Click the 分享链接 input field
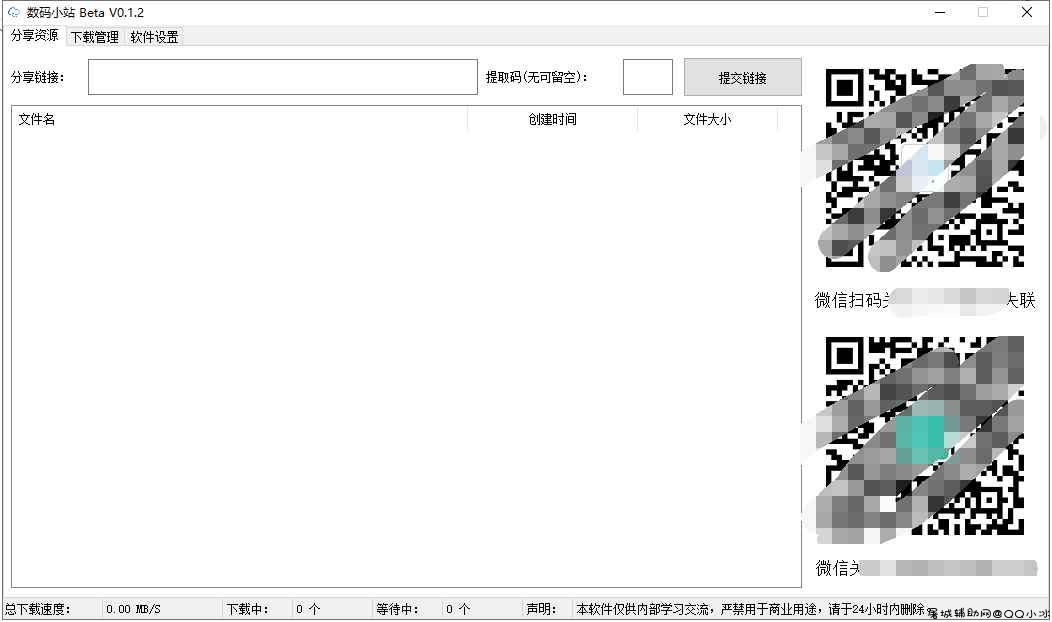 282,77
